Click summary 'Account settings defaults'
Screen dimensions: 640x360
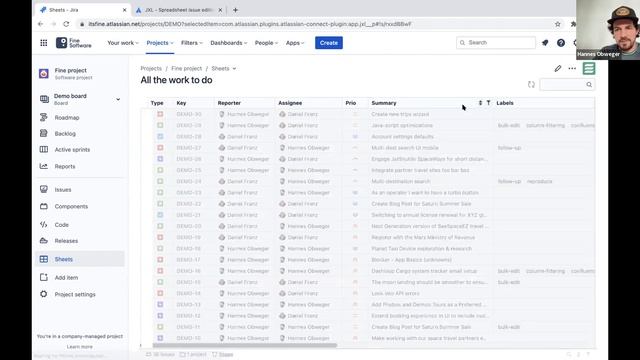pos(402,137)
